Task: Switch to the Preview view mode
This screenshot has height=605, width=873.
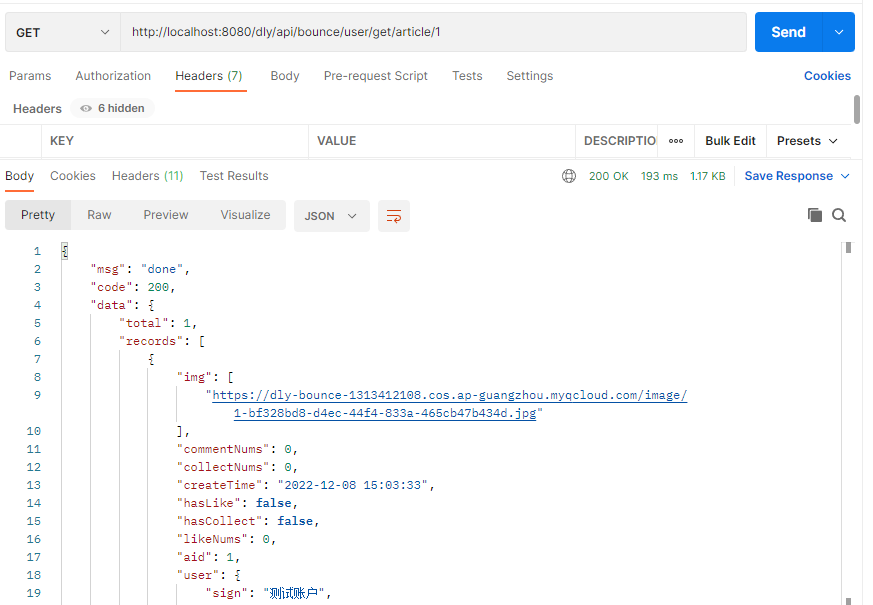Action: pyautogui.click(x=166, y=215)
